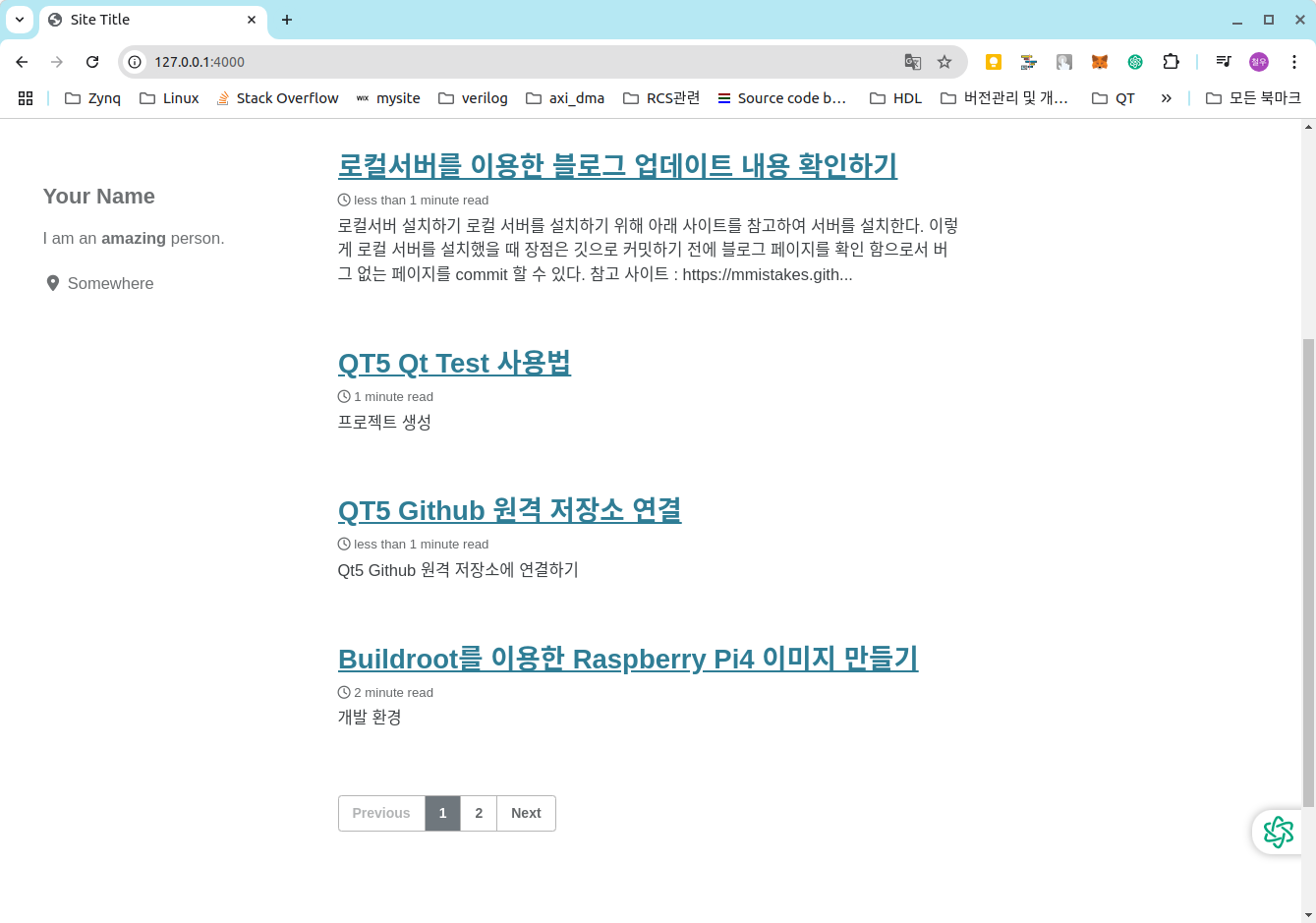
Task: Open the Google Keep extension
Action: click(x=993, y=61)
